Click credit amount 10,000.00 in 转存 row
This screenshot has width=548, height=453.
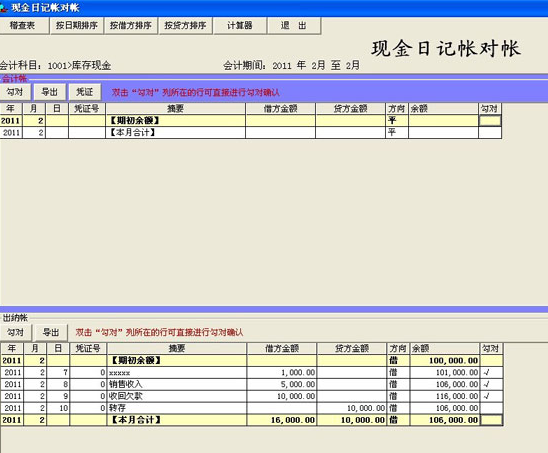352,408
